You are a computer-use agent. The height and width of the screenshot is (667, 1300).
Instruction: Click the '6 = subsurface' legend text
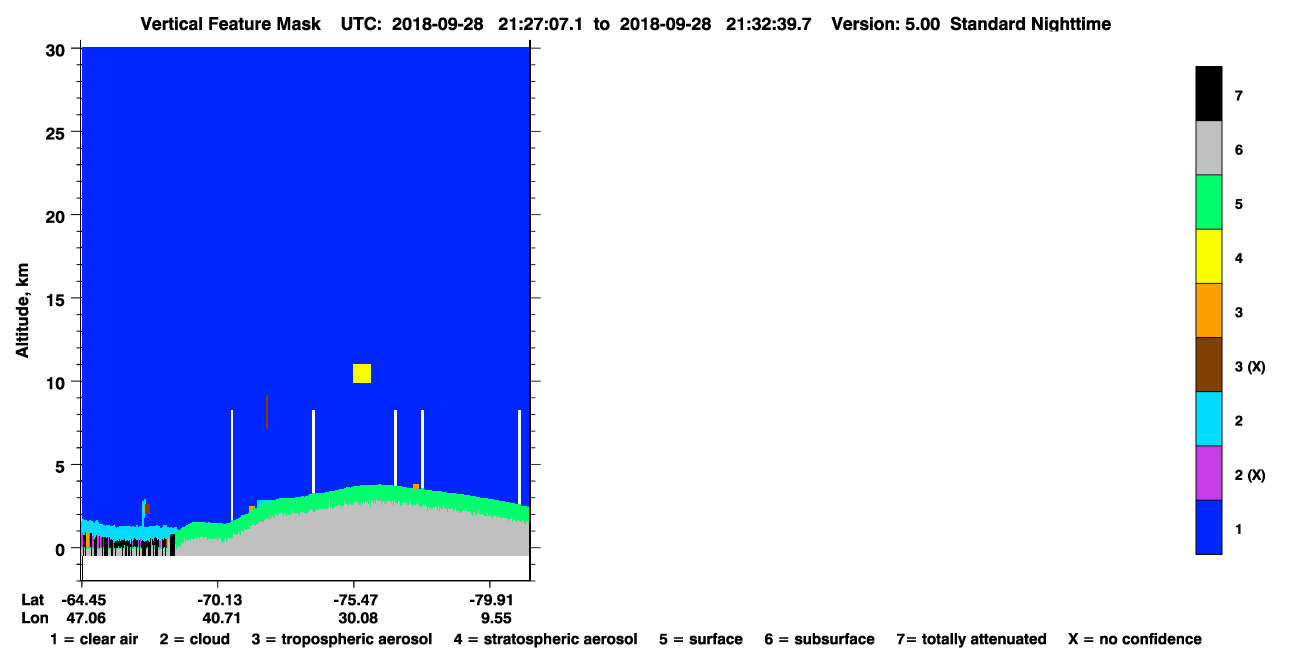(x=820, y=639)
